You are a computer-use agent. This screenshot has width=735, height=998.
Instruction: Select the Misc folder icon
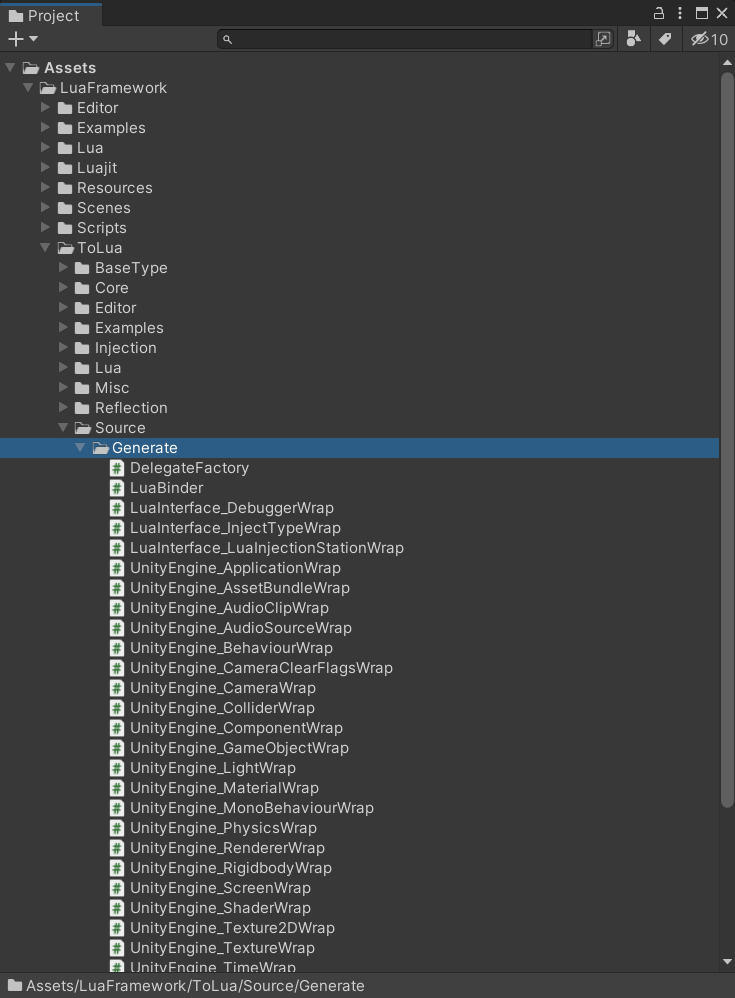coord(82,388)
